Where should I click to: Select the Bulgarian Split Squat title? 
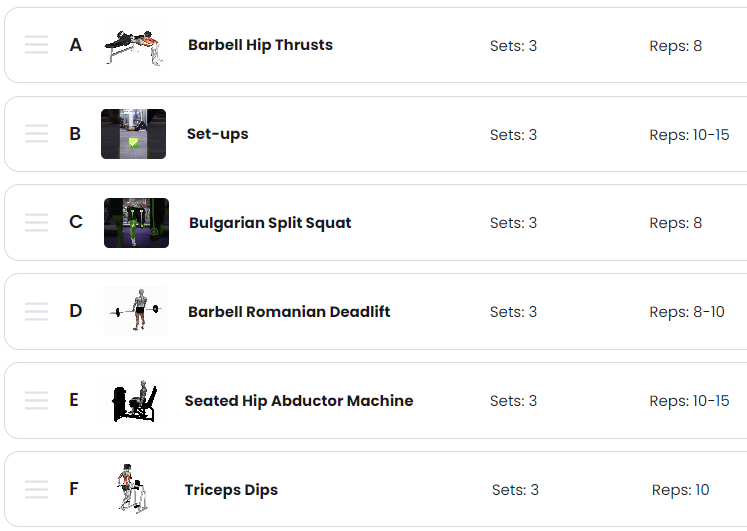[270, 223]
